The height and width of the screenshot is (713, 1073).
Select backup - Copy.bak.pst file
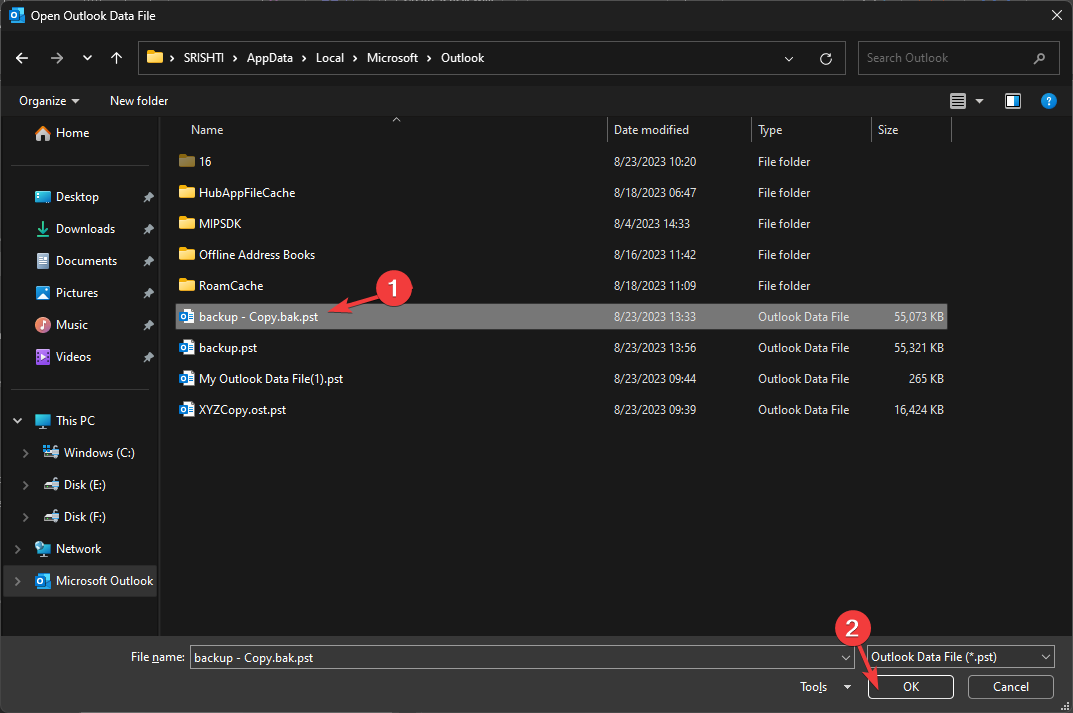tap(561, 317)
